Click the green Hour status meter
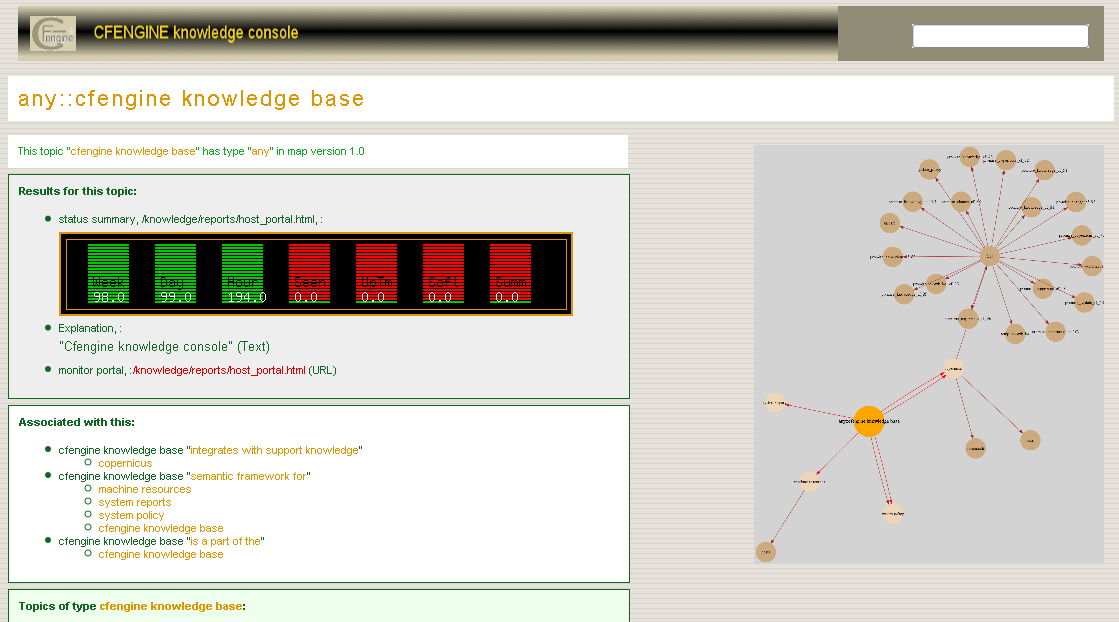 click(x=242, y=274)
